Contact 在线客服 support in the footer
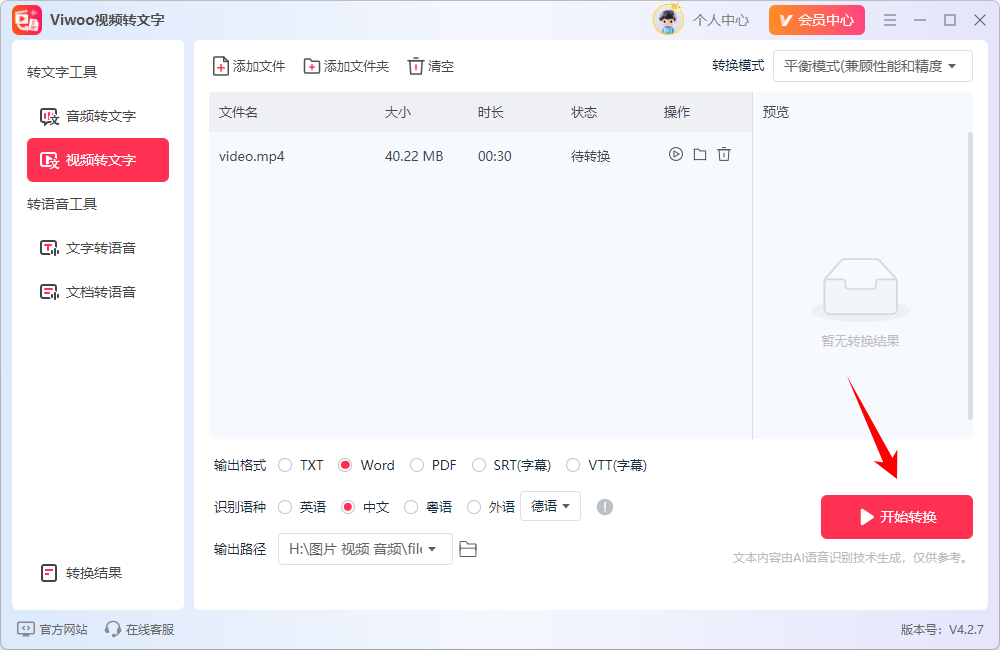The width and height of the screenshot is (1000, 650). tap(140, 630)
